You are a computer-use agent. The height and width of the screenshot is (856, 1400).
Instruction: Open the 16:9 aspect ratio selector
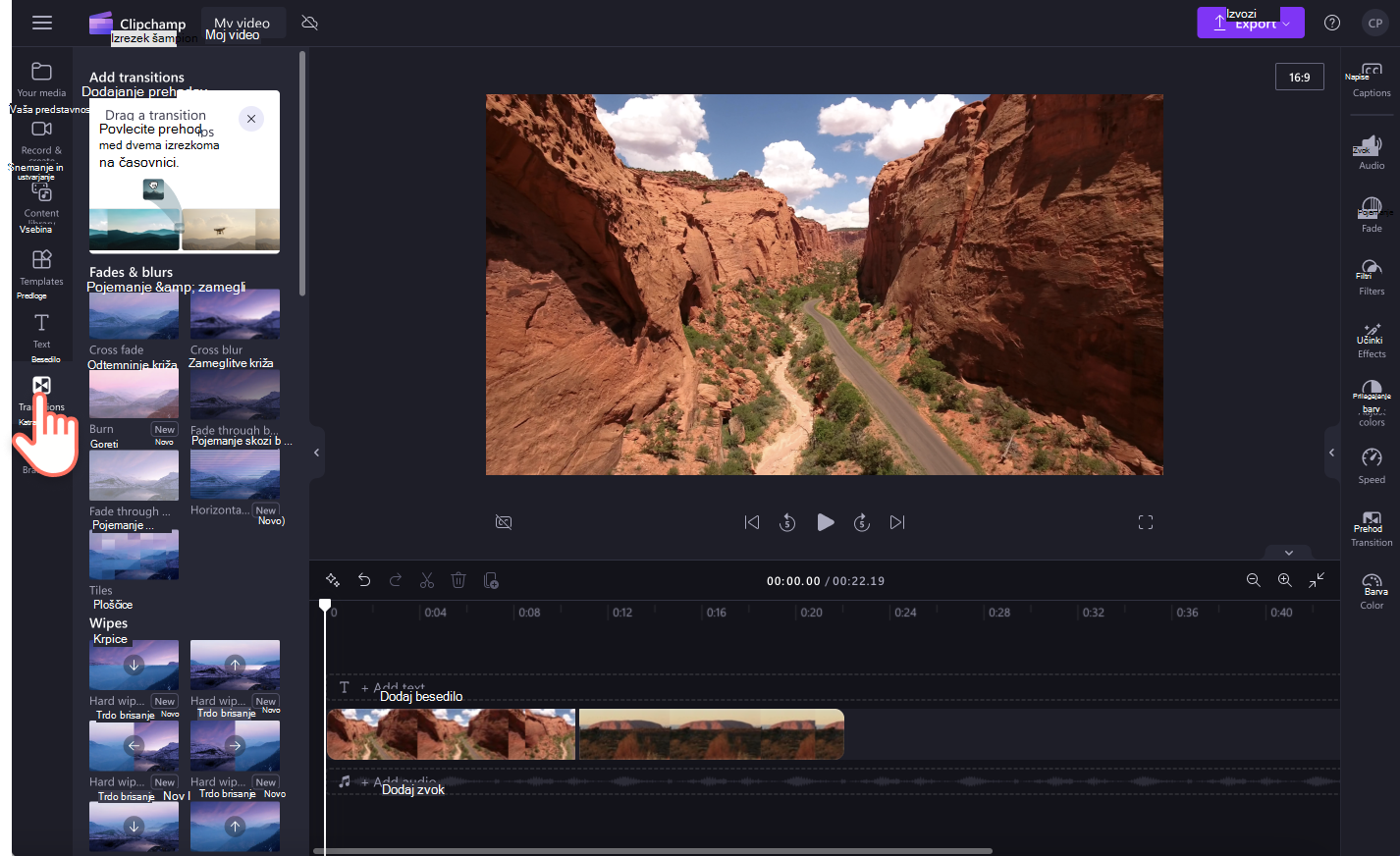(x=1299, y=77)
